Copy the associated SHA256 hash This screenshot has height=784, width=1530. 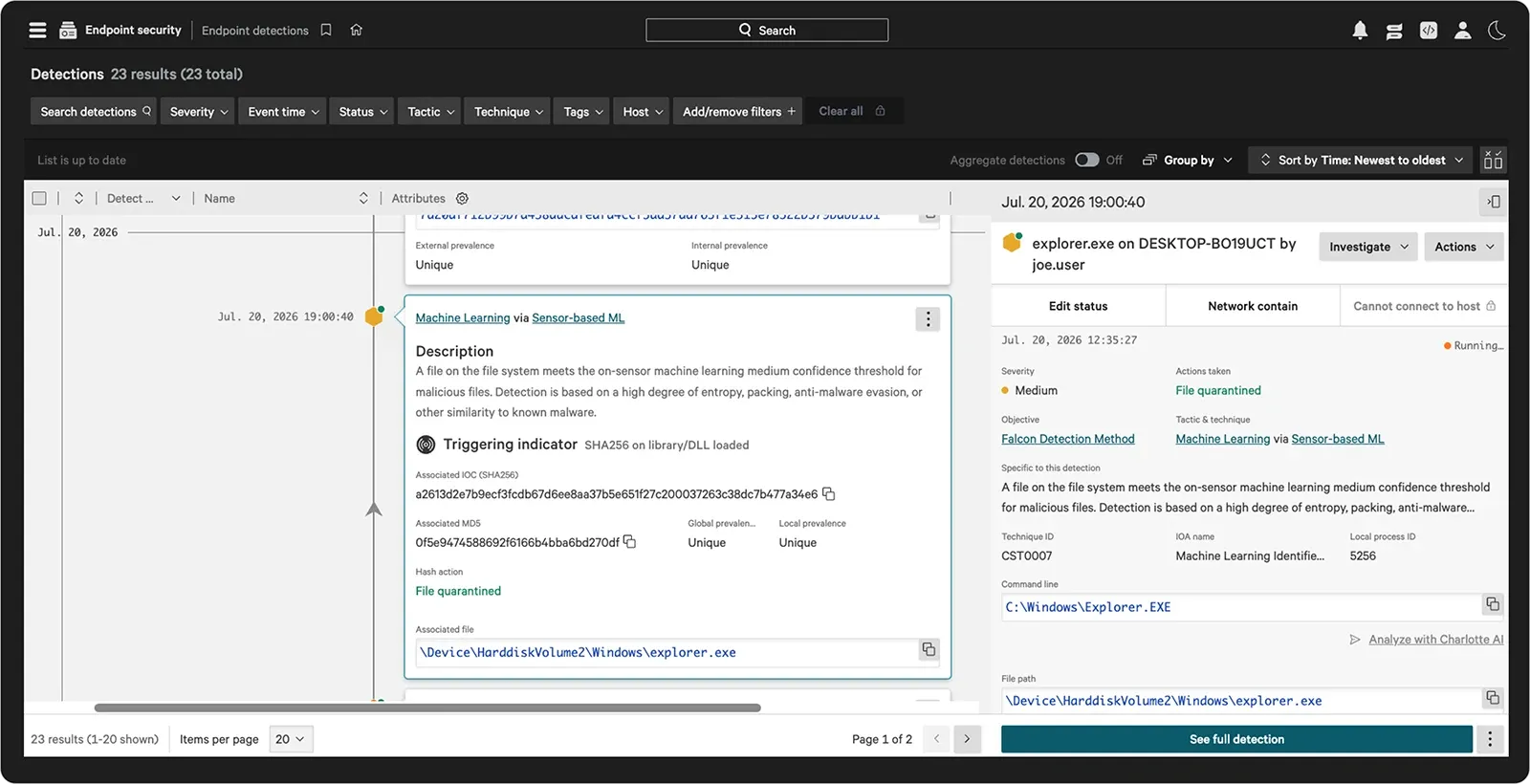(829, 494)
